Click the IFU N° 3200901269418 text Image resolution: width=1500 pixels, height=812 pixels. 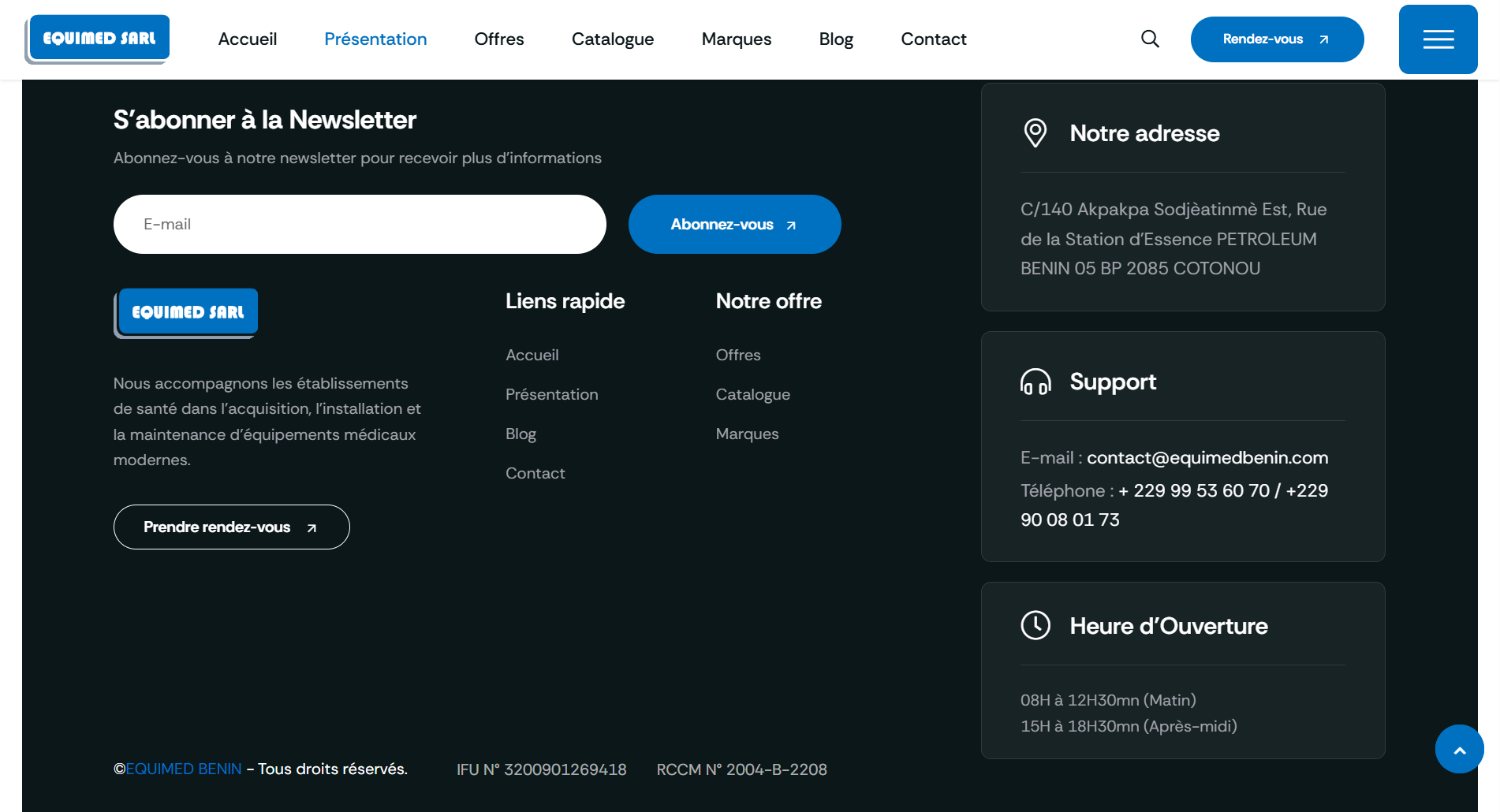(x=541, y=769)
